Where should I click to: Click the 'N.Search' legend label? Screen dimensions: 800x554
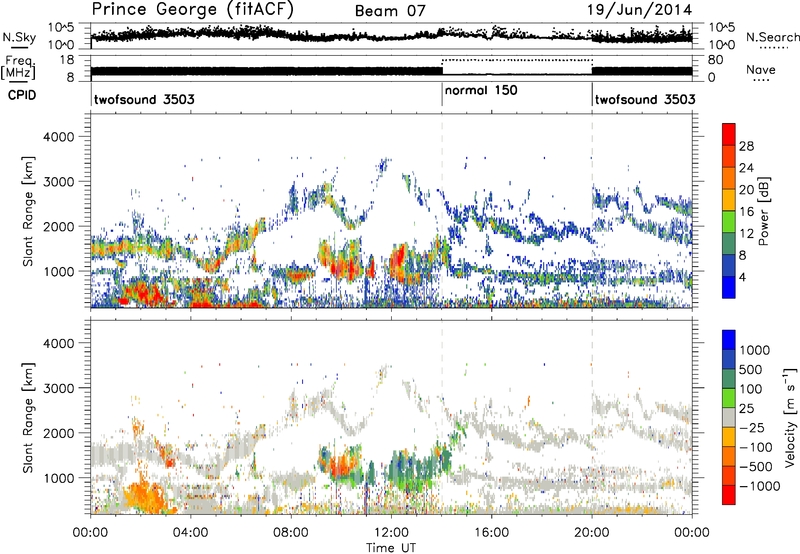pos(772,37)
